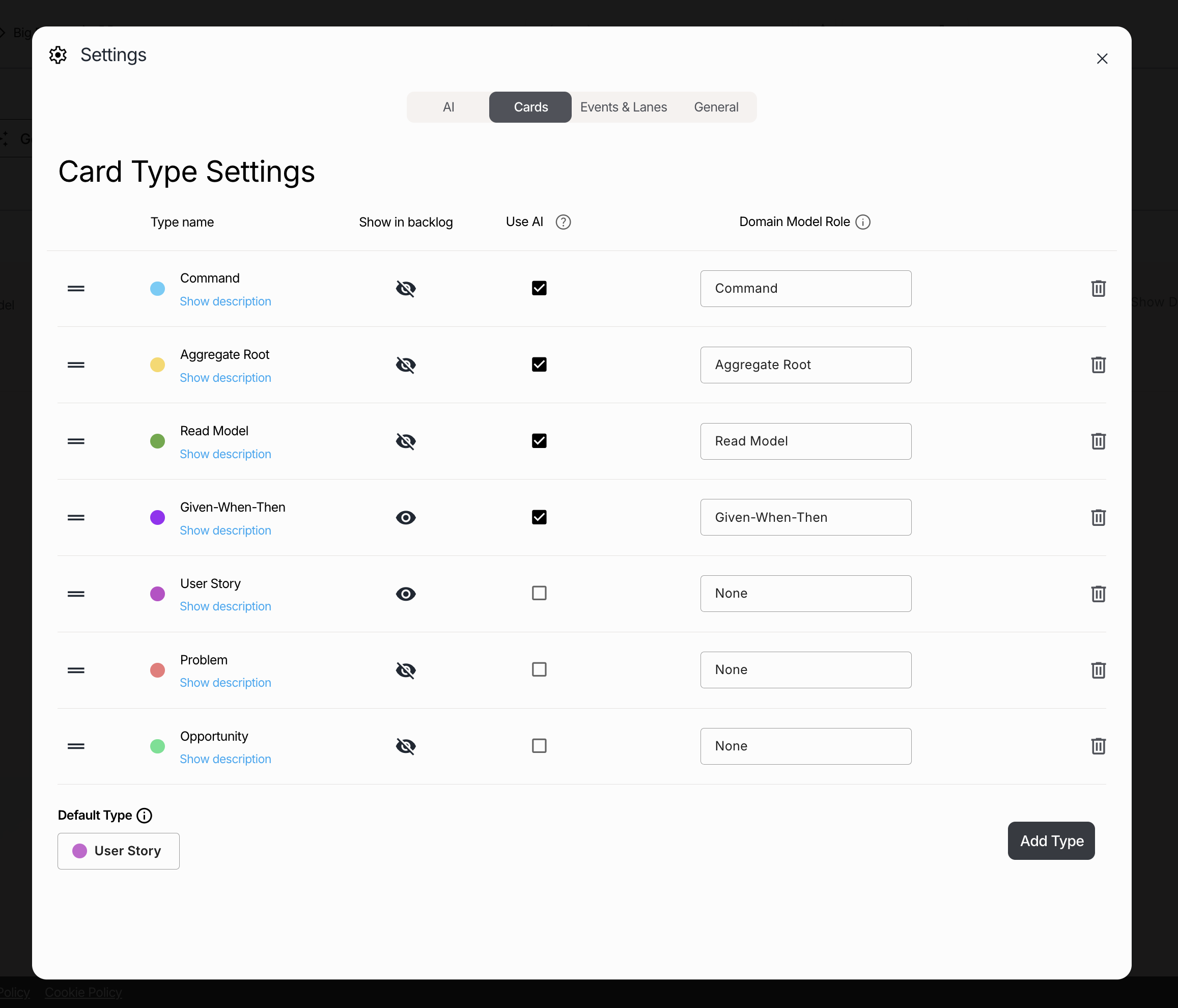Open the Use AI help icon
The height and width of the screenshot is (1008, 1178).
coord(563,222)
